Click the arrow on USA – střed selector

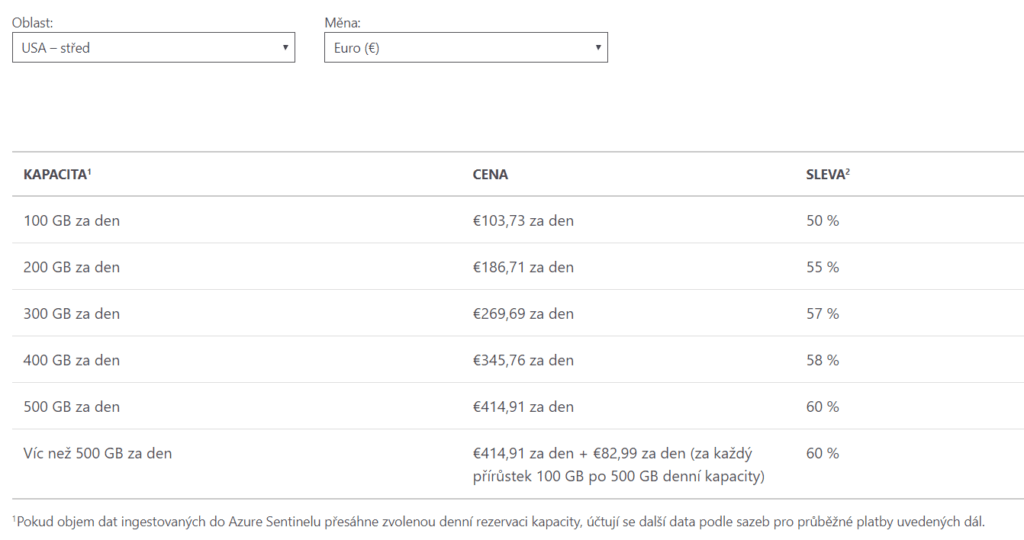coord(285,47)
